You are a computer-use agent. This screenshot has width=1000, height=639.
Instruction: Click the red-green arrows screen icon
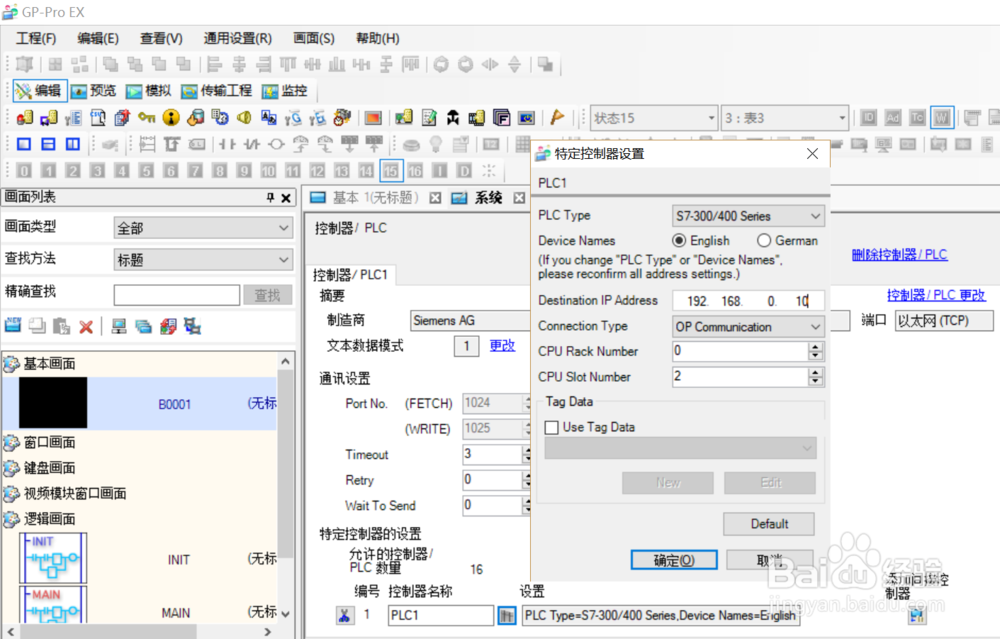click(168, 327)
